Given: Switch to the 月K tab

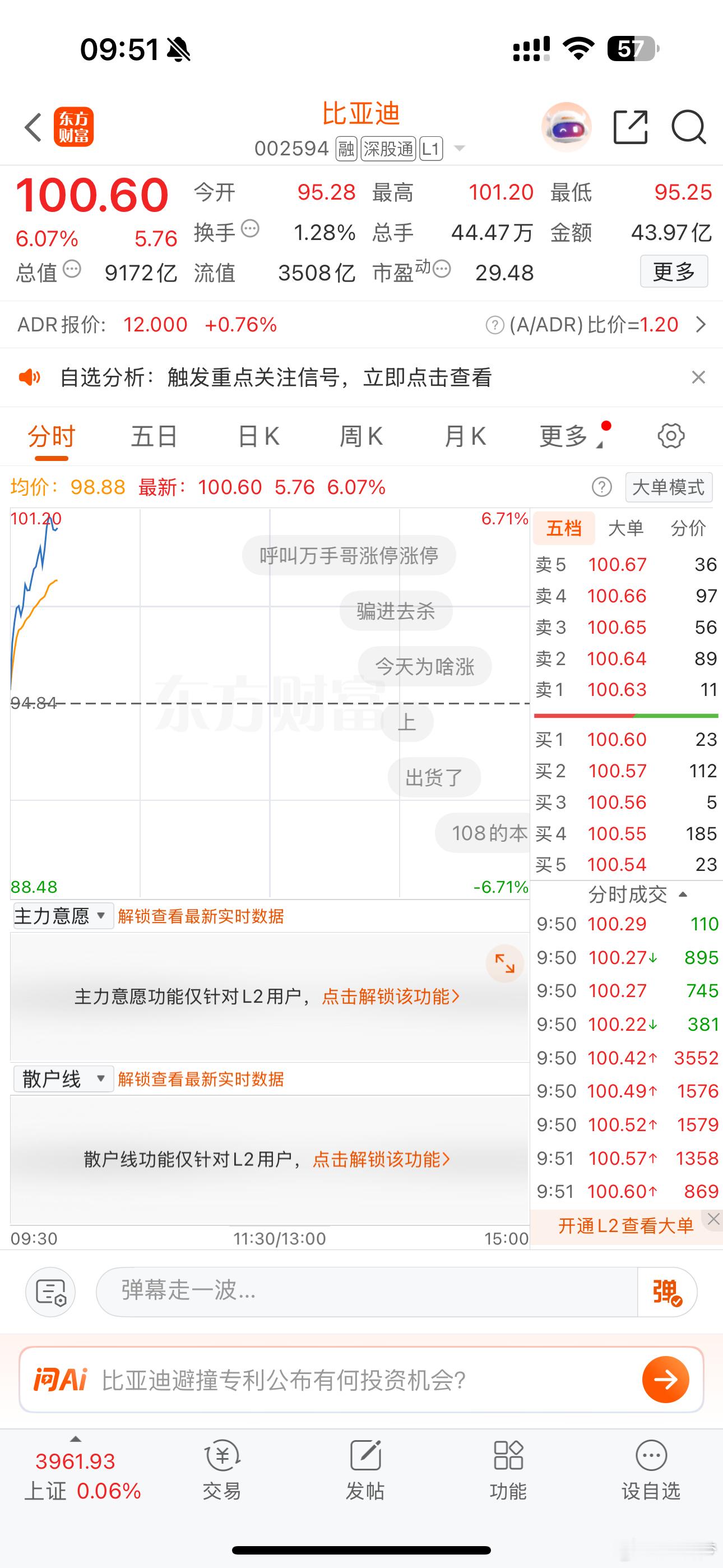Looking at the screenshot, I should (465, 436).
